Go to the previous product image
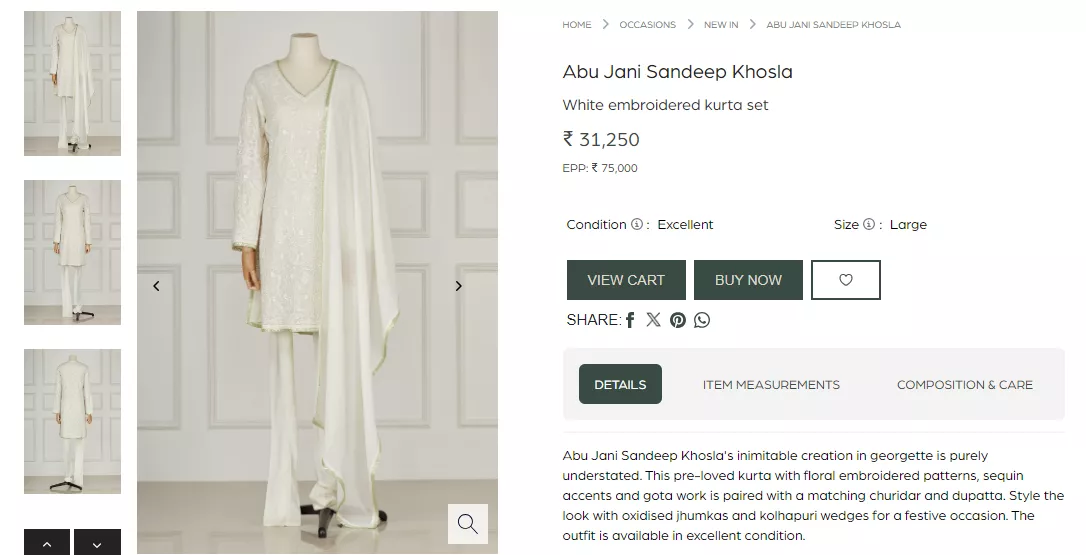1086x555 pixels. pyautogui.click(x=156, y=286)
